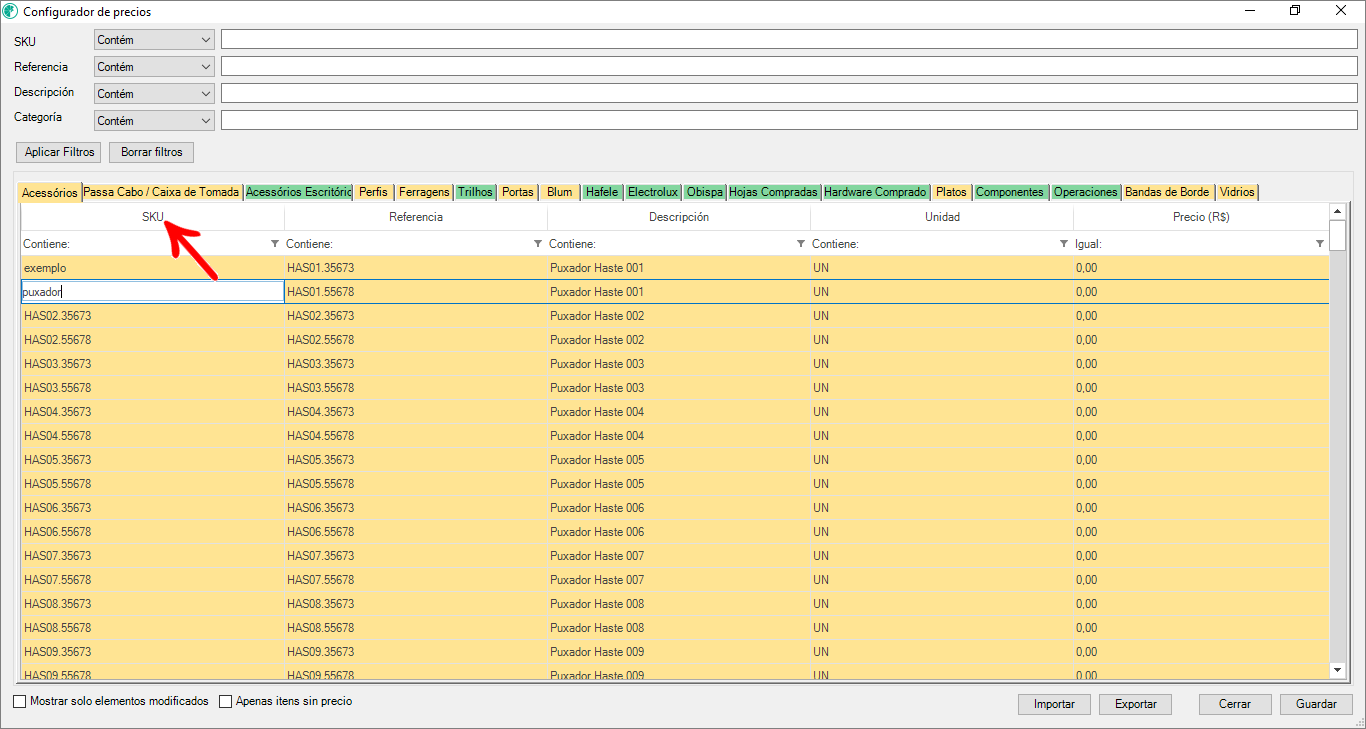Open the Descripción column filter funnel
The image size is (1366, 729).
tap(801, 244)
